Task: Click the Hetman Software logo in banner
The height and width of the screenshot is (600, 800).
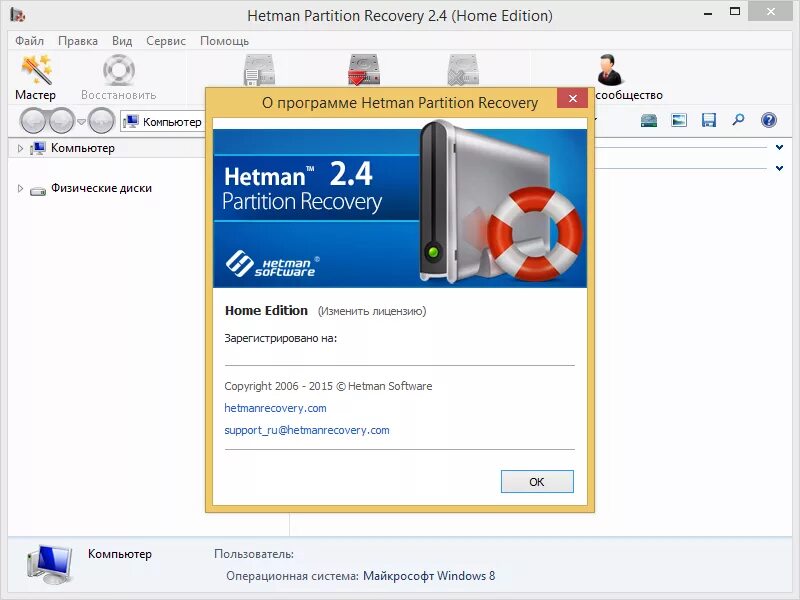Action: pos(271,264)
